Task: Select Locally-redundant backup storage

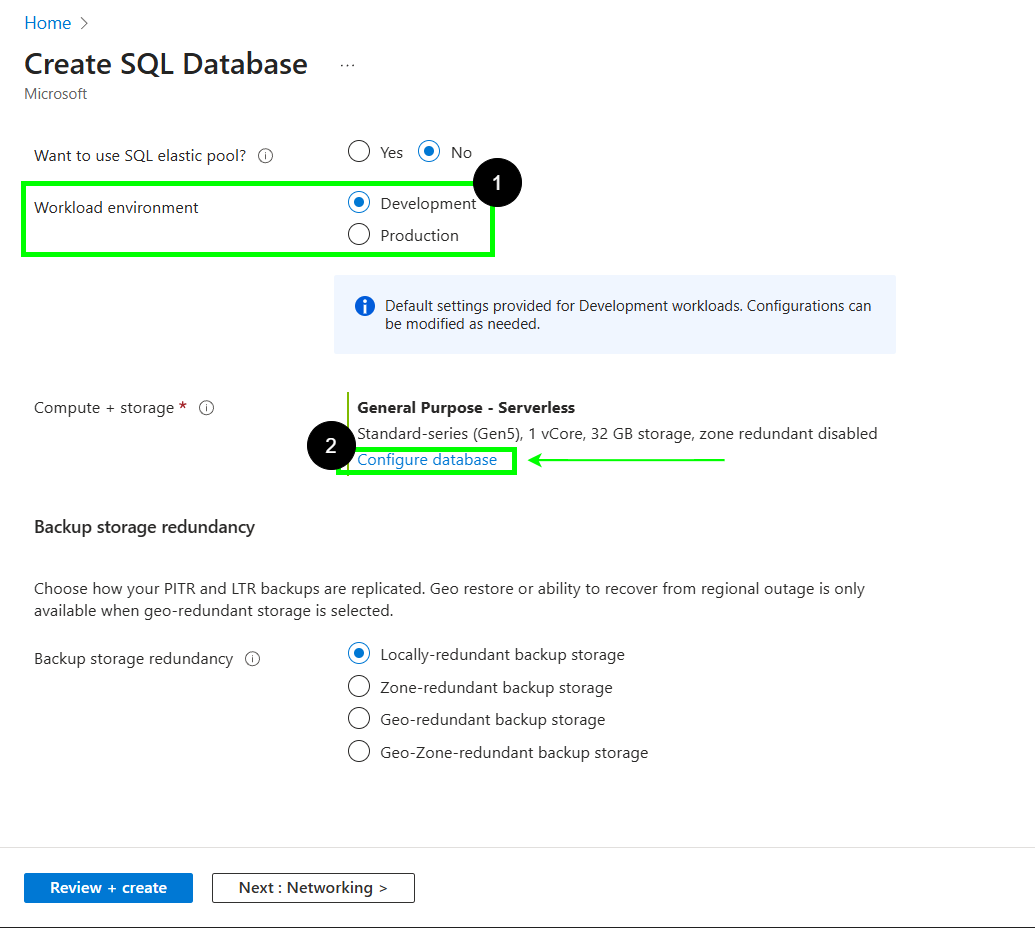Action: tap(359, 654)
